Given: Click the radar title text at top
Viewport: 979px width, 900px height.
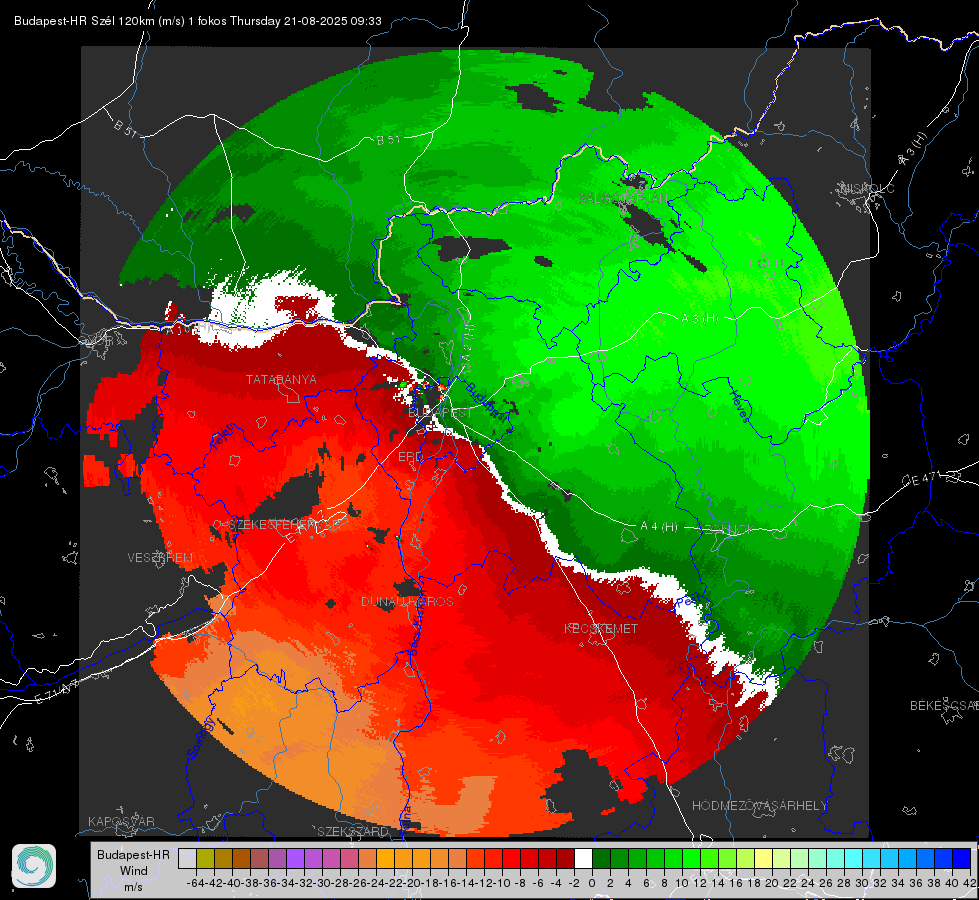Looking at the screenshot, I should [x=198, y=21].
